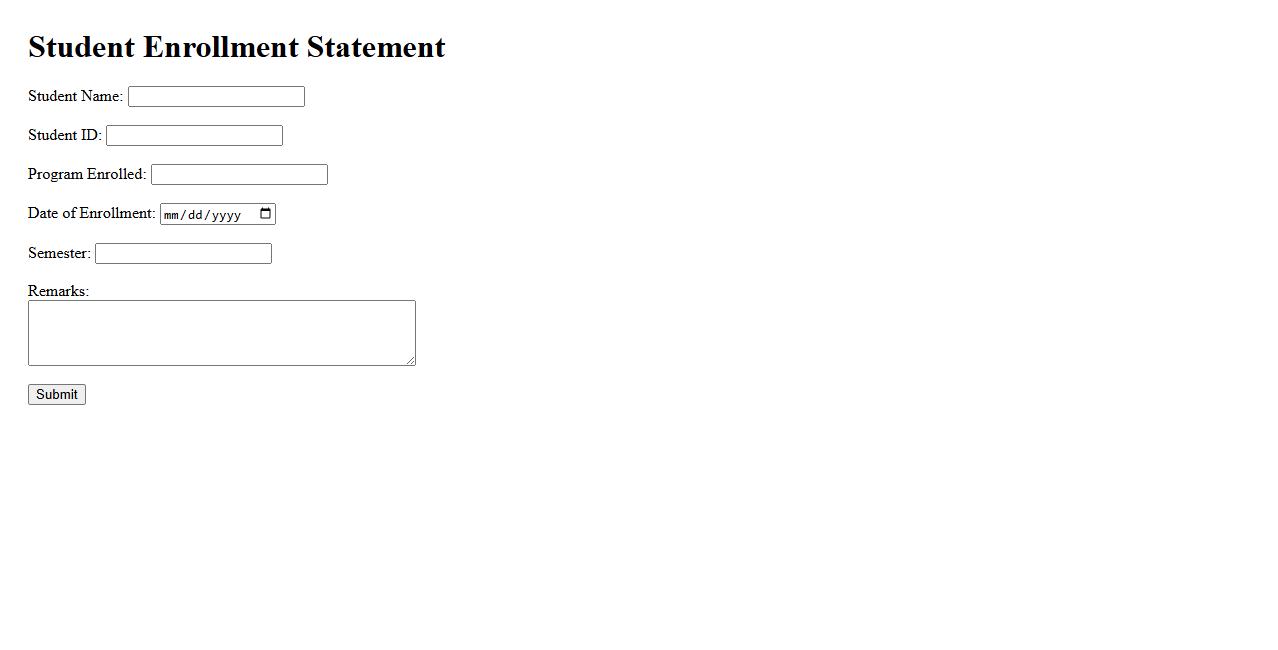
Task: Click the Remarks textarea resize handle
Action: (410, 360)
